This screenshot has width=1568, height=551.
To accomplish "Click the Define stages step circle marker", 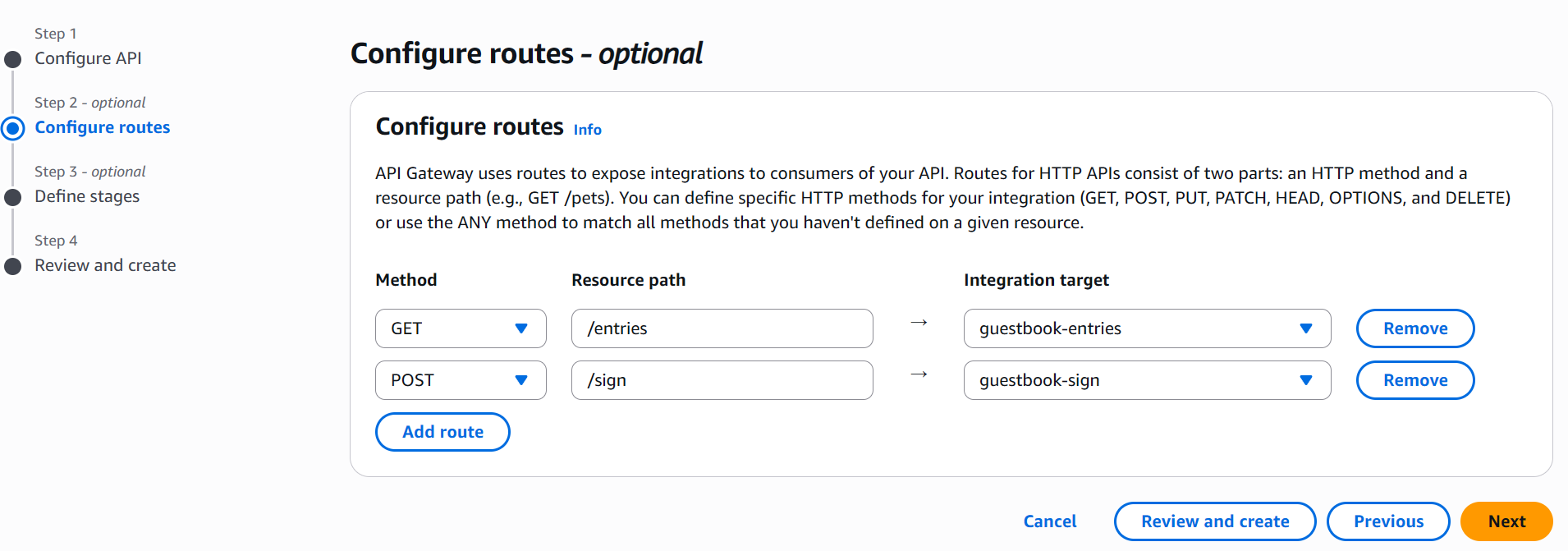I will [x=13, y=197].
